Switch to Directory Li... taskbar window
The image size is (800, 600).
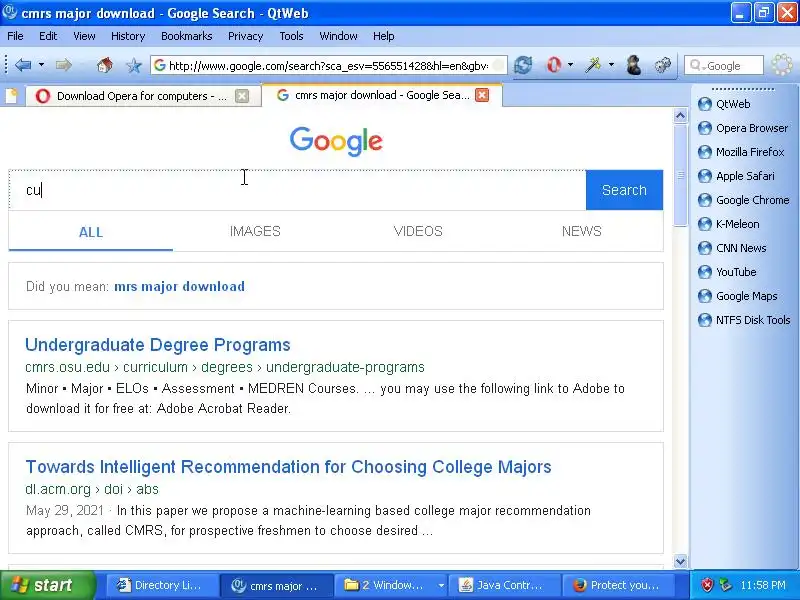click(162, 585)
